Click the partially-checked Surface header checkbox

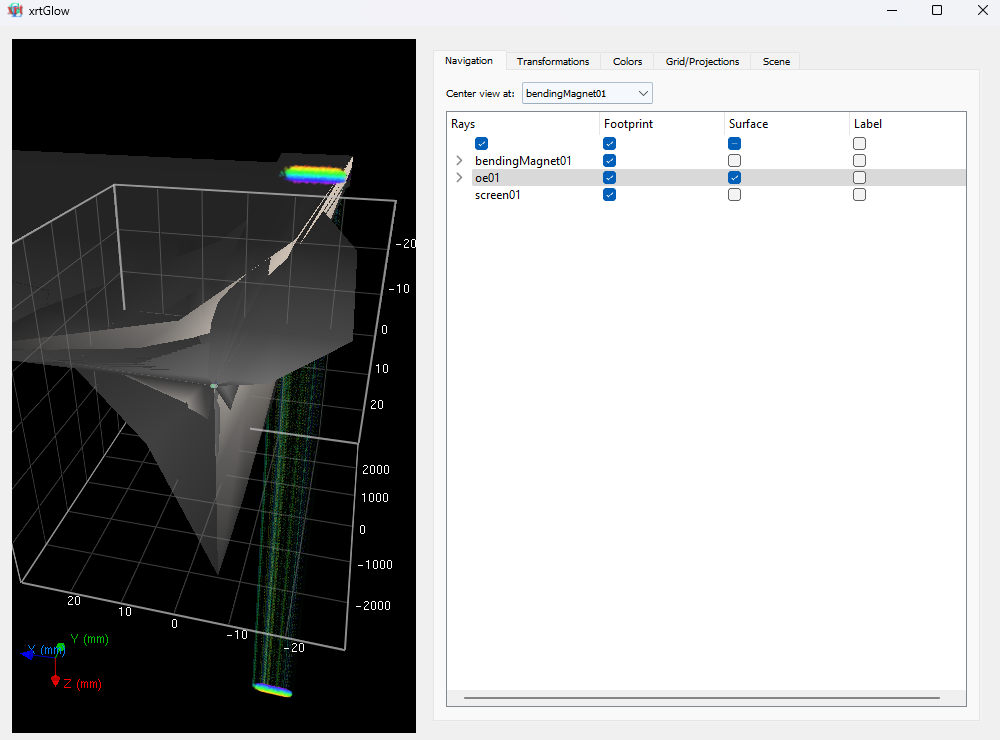(x=734, y=143)
